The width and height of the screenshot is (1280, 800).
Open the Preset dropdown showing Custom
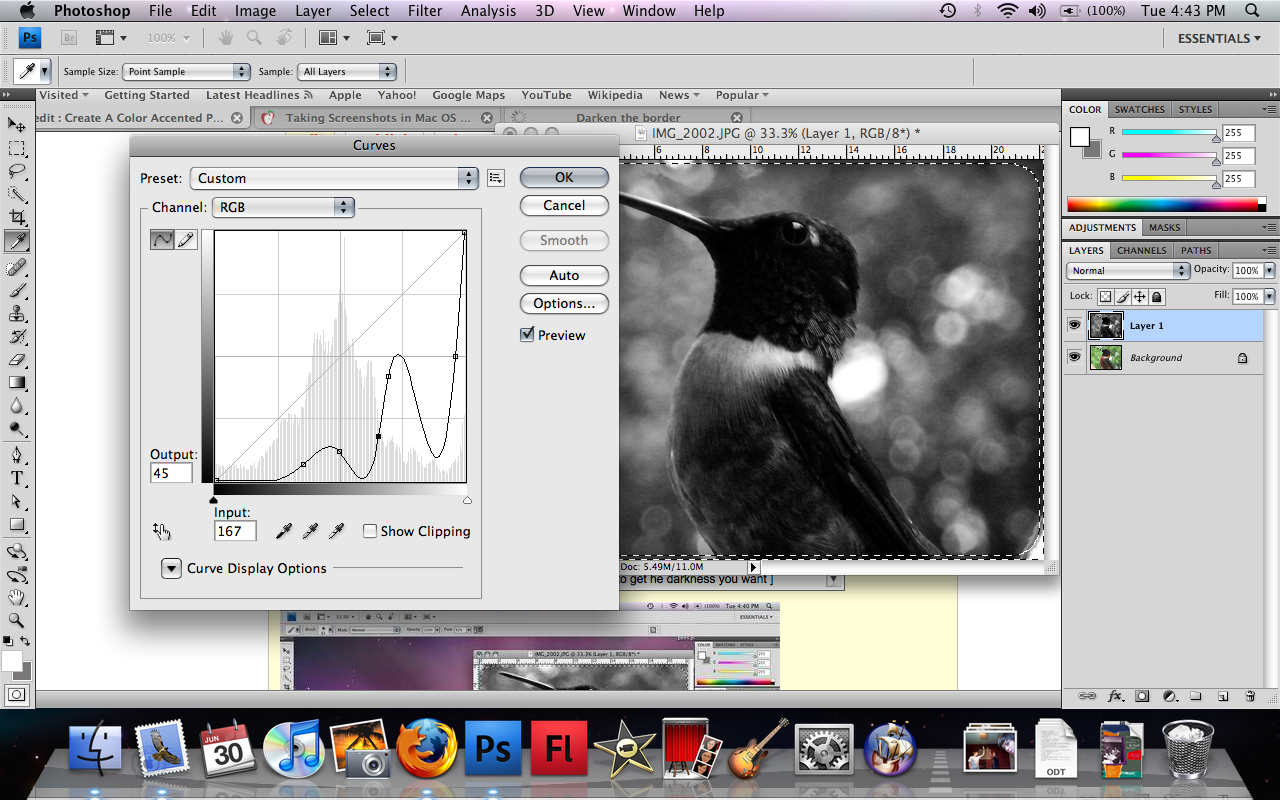334,178
